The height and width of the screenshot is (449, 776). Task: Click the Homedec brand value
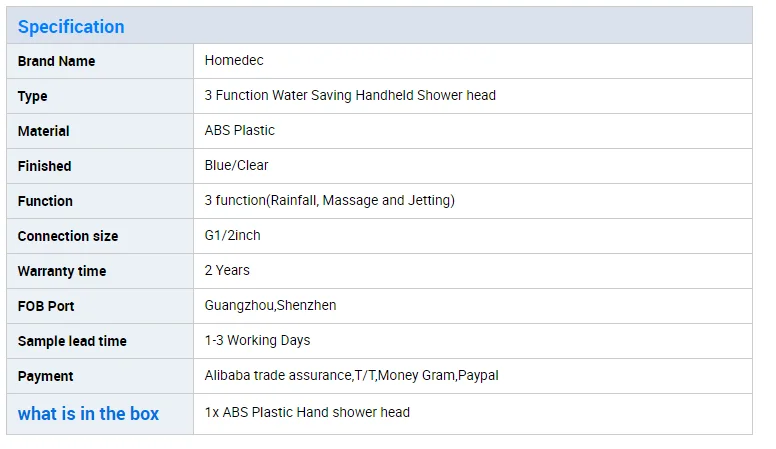pyautogui.click(x=235, y=60)
